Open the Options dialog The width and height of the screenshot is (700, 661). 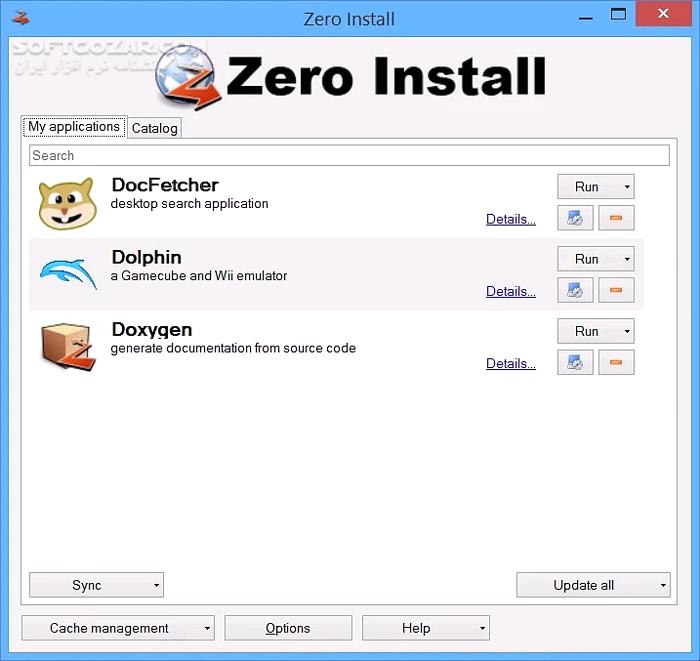coord(288,628)
